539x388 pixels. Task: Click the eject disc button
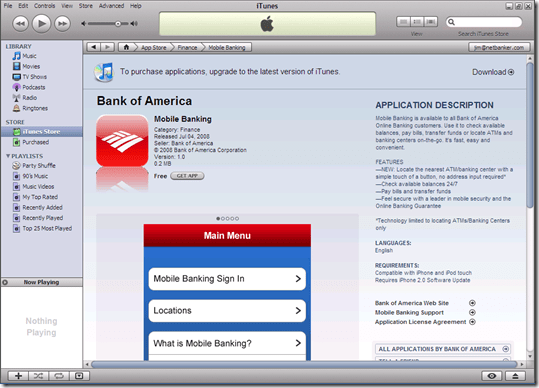coord(515,376)
